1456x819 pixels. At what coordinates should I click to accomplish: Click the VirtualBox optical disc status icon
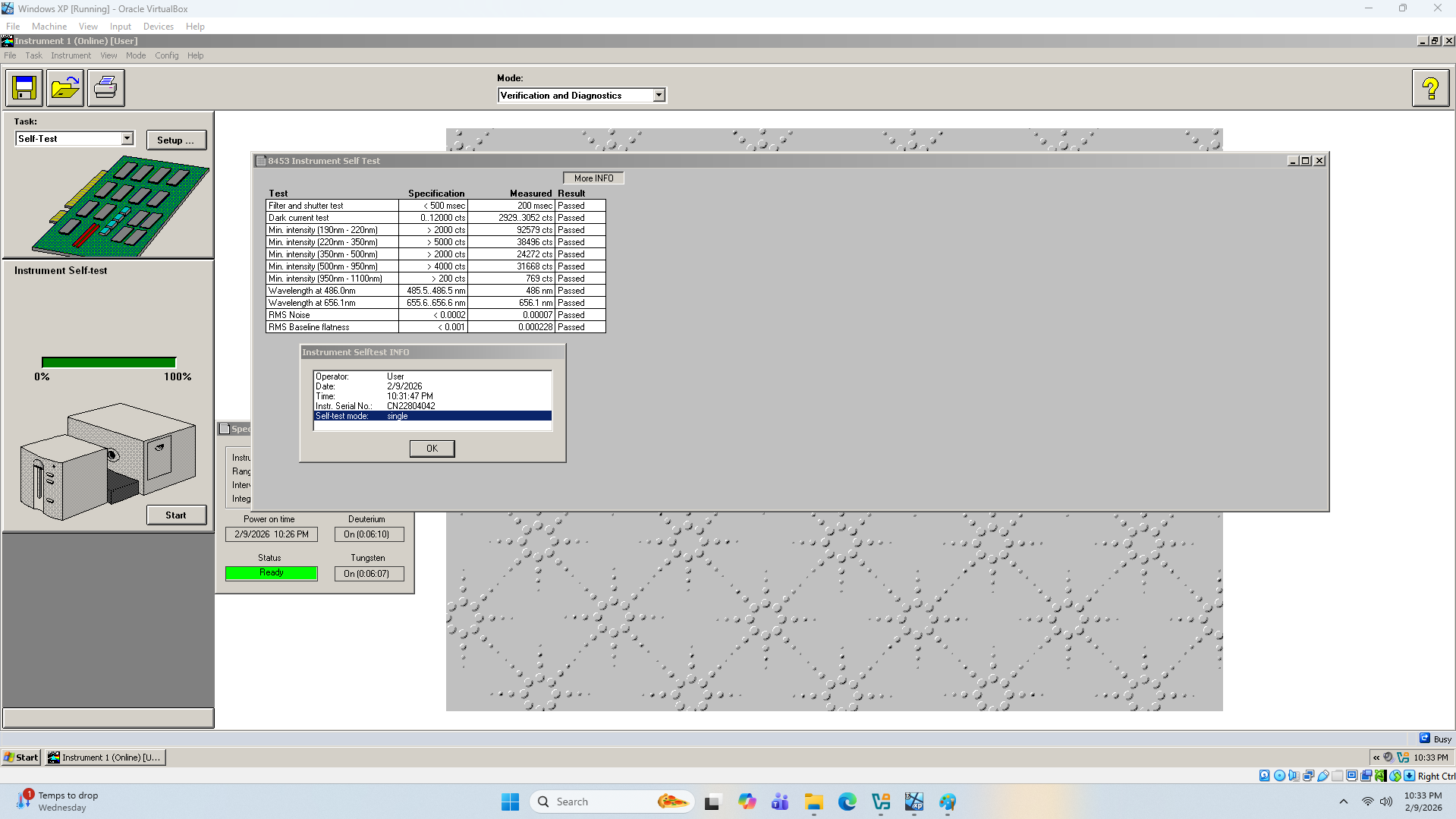(x=1279, y=776)
